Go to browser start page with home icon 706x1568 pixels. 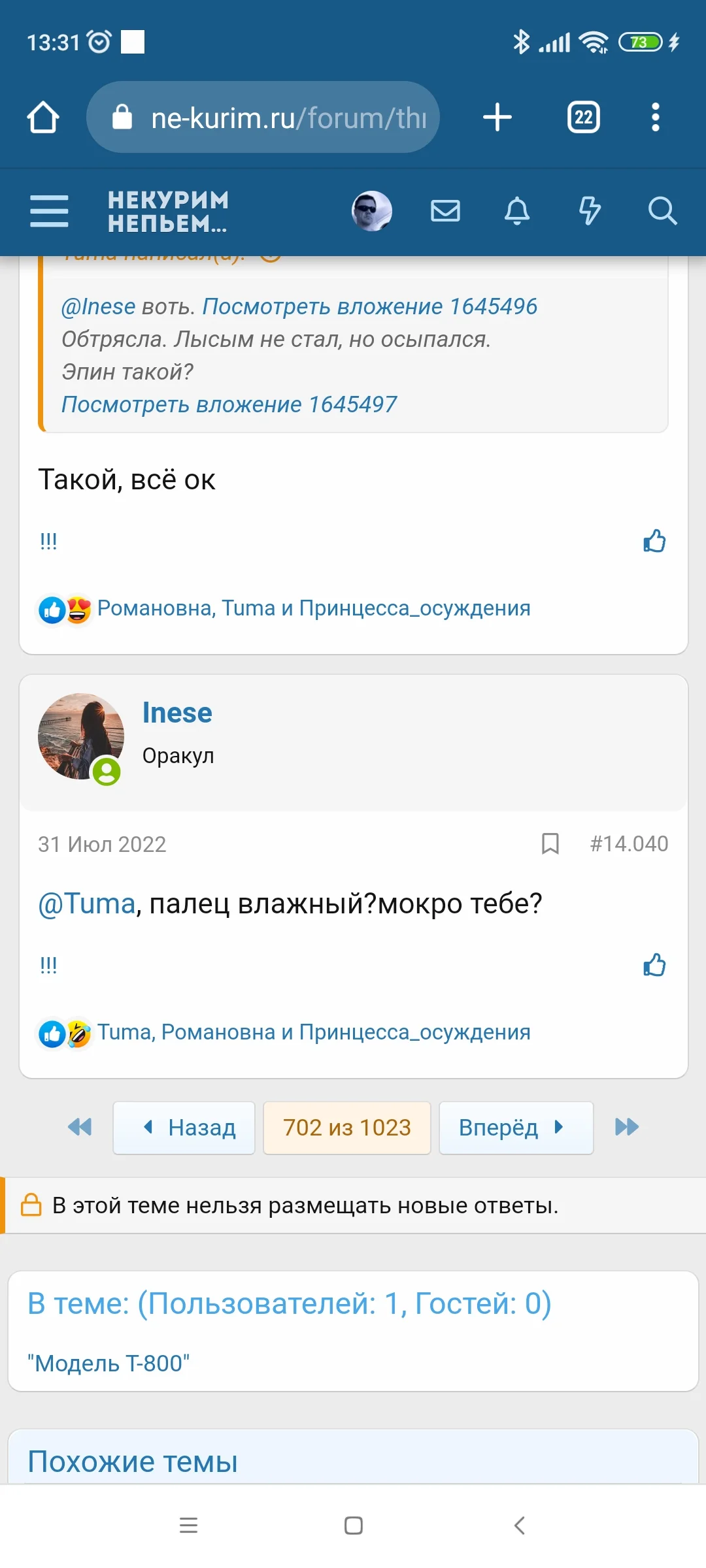[42, 117]
